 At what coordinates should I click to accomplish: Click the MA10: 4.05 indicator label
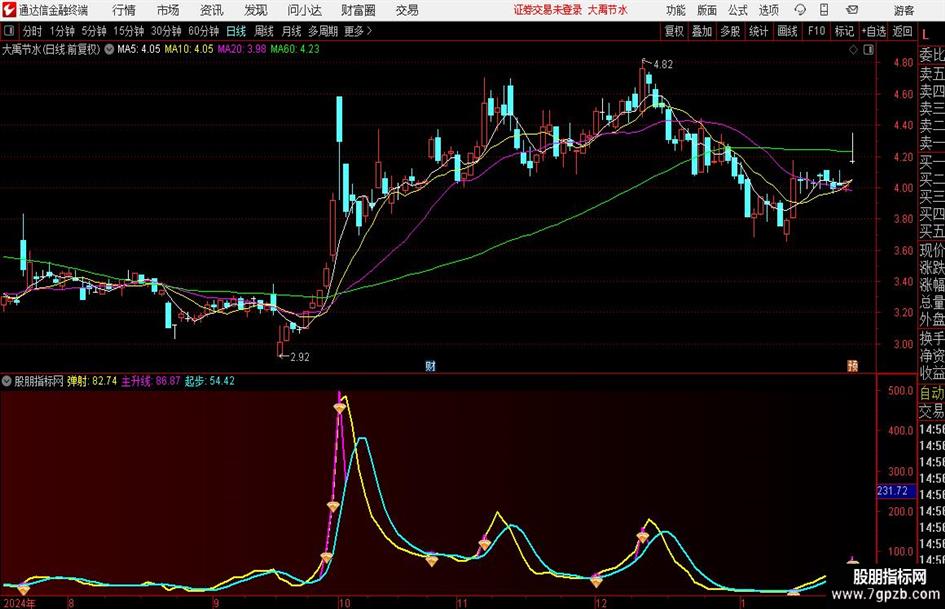click(x=189, y=49)
